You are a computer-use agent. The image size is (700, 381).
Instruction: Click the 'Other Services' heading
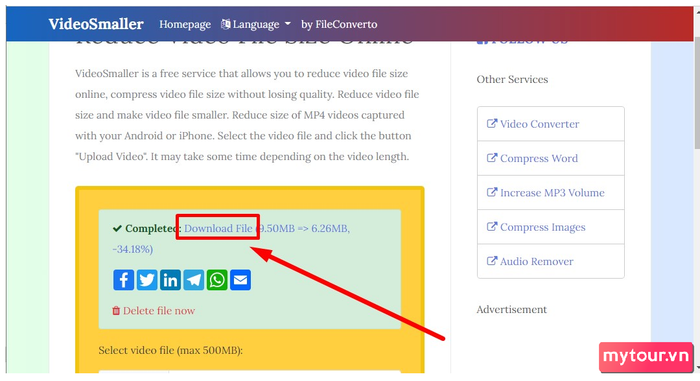point(512,80)
